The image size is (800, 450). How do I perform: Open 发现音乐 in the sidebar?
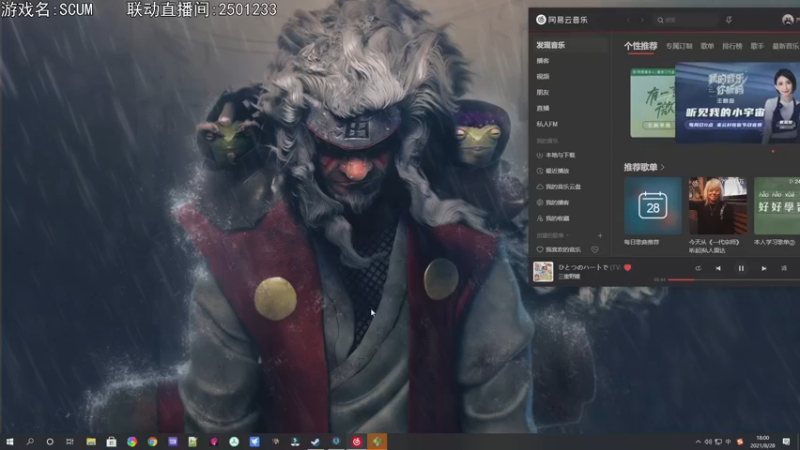coord(569,45)
